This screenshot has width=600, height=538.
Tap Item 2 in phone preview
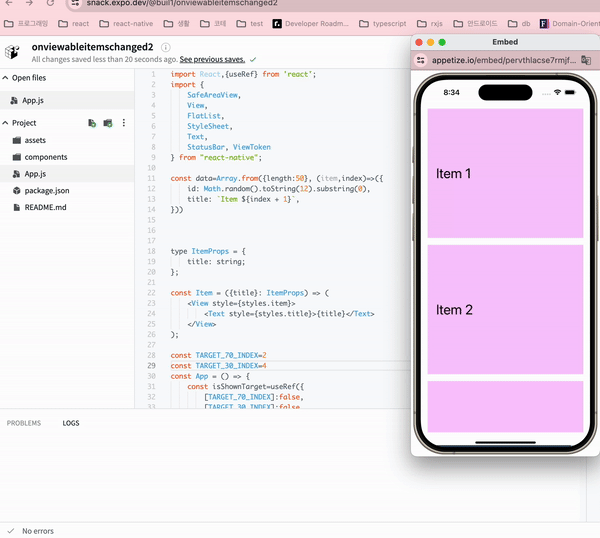pos(505,310)
